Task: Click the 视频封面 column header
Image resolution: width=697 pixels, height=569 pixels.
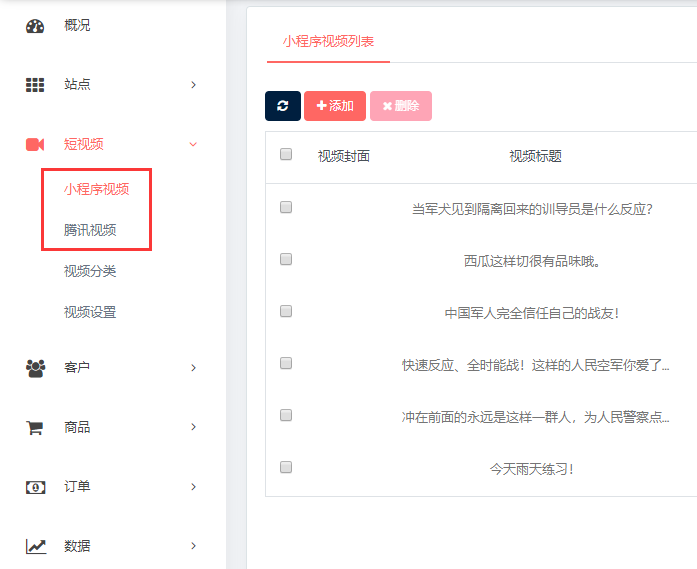Action: pos(344,156)
